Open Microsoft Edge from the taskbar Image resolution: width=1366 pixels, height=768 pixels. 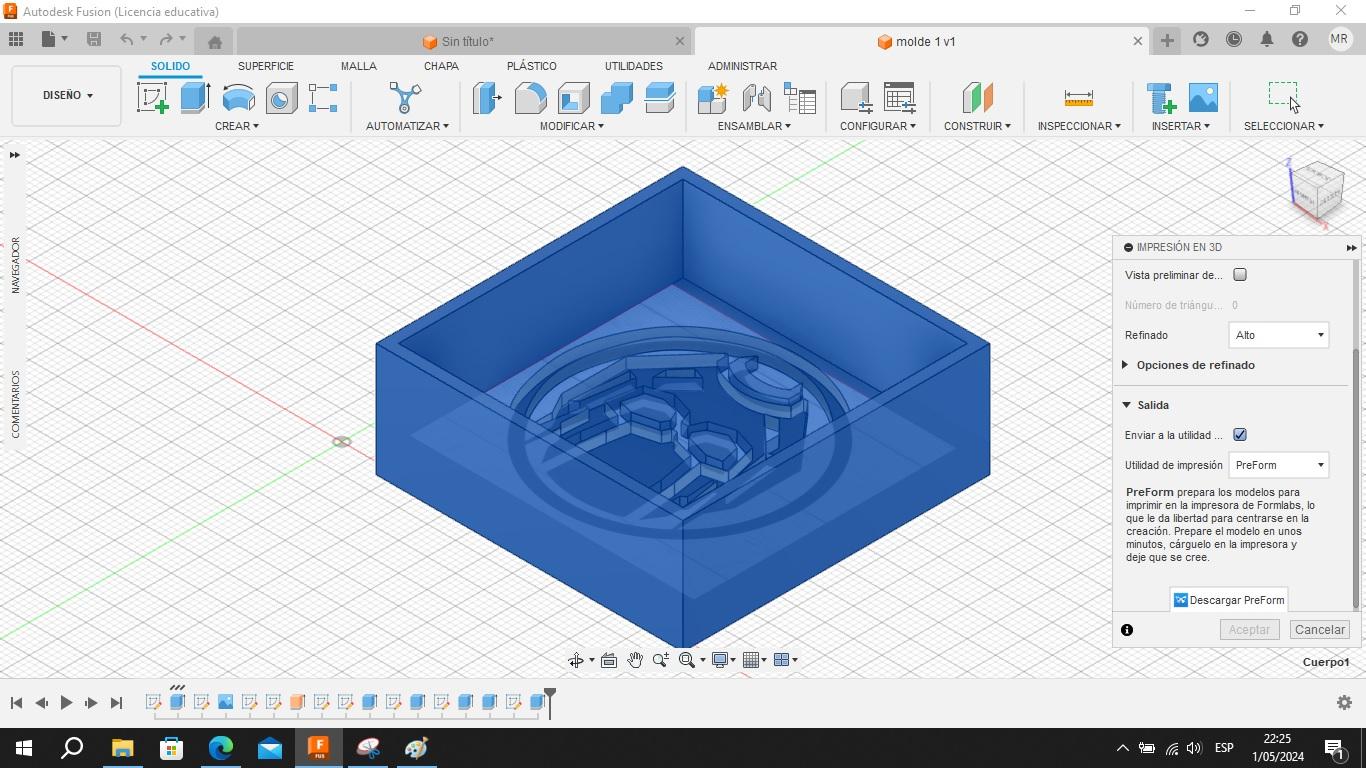(x=220, y=748)
